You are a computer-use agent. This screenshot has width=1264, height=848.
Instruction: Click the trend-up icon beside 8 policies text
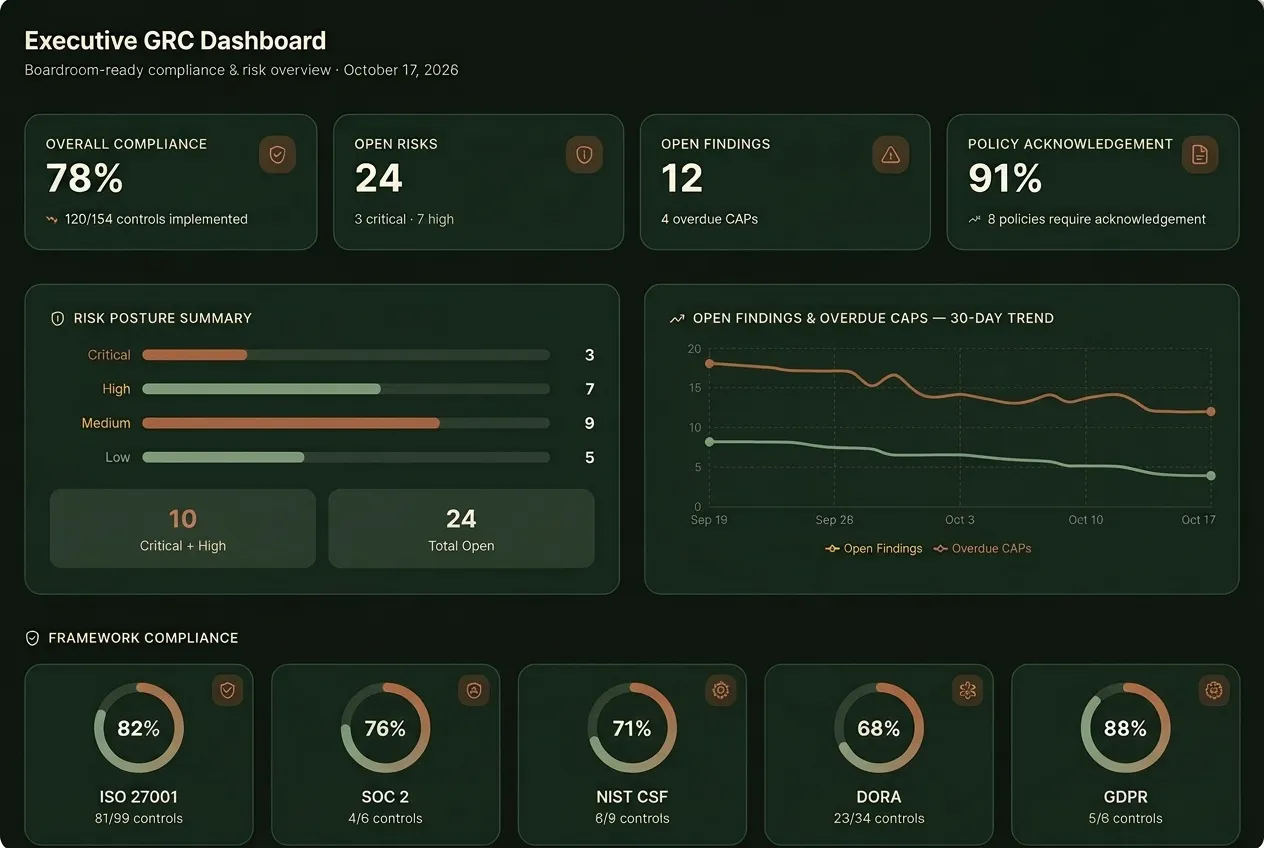974,219
